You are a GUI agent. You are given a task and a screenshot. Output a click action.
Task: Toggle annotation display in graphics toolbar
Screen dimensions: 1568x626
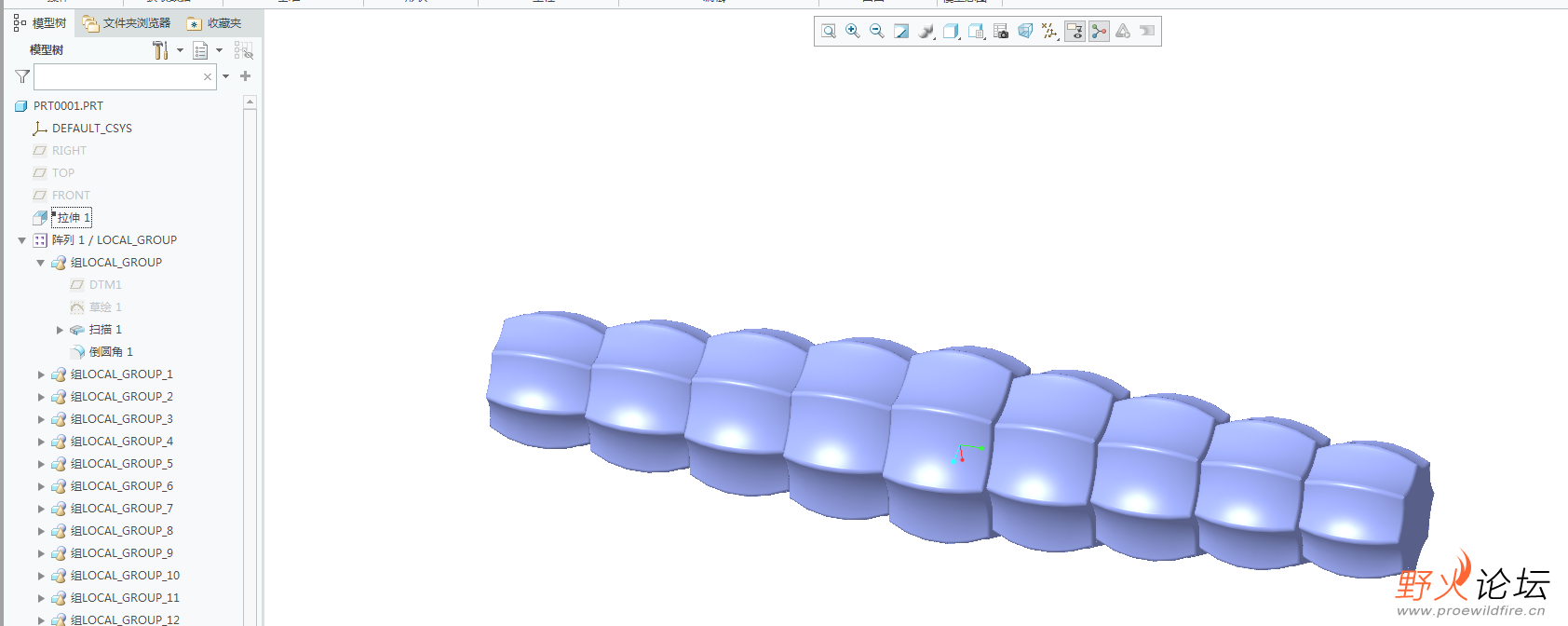pos(1075,32)
